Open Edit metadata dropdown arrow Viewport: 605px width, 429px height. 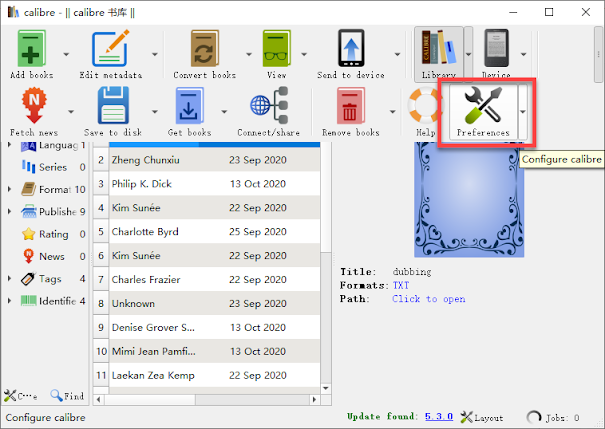(155, 54)
